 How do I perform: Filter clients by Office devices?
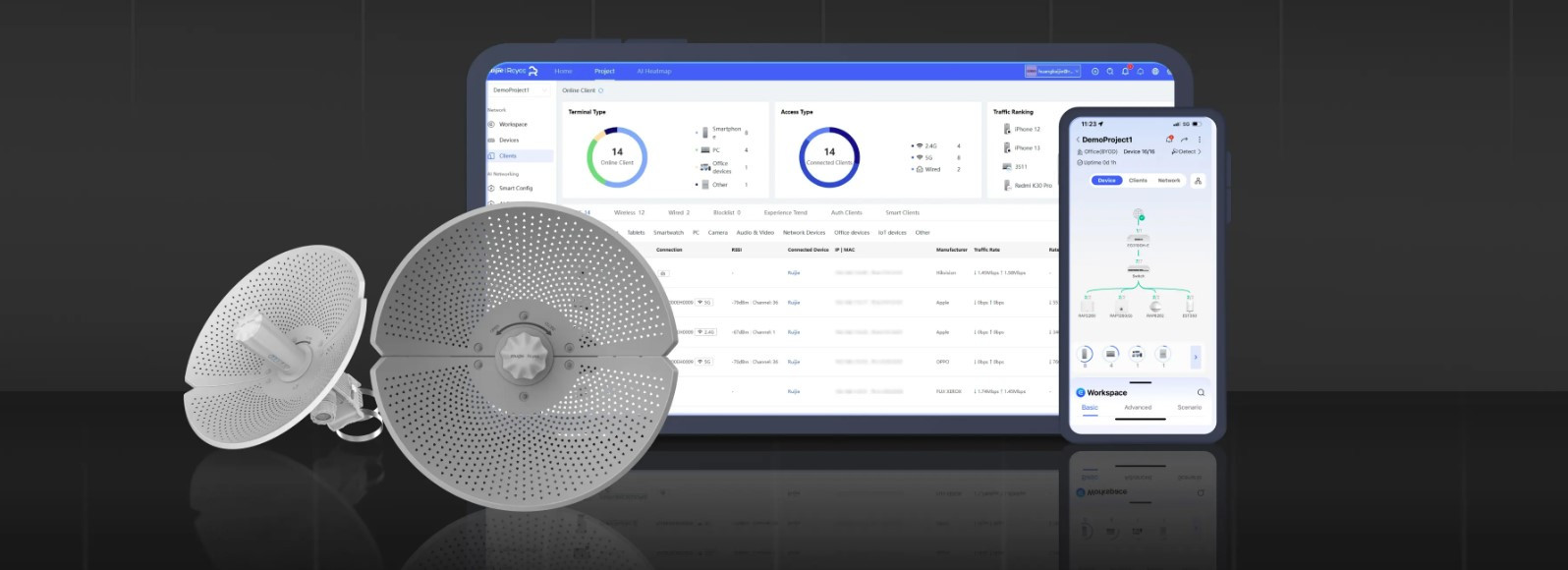click(852, 233)
